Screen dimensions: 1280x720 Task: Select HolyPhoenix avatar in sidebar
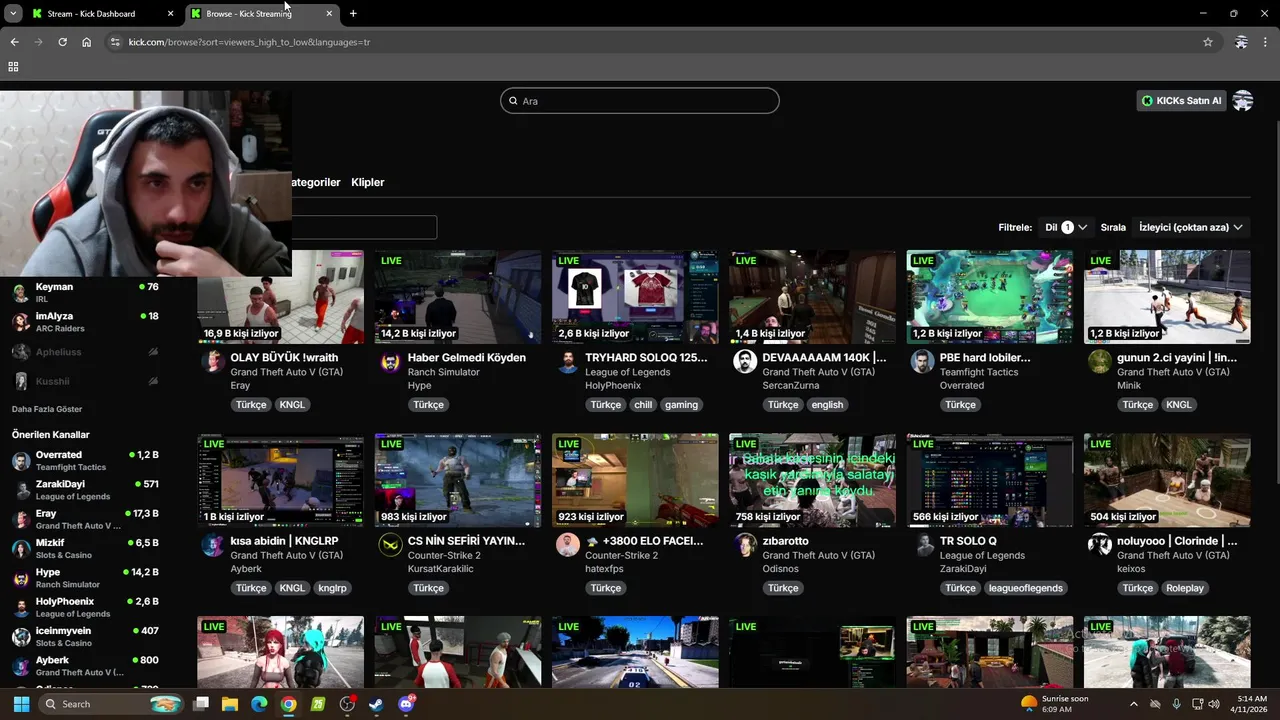[x=21, y=607]
